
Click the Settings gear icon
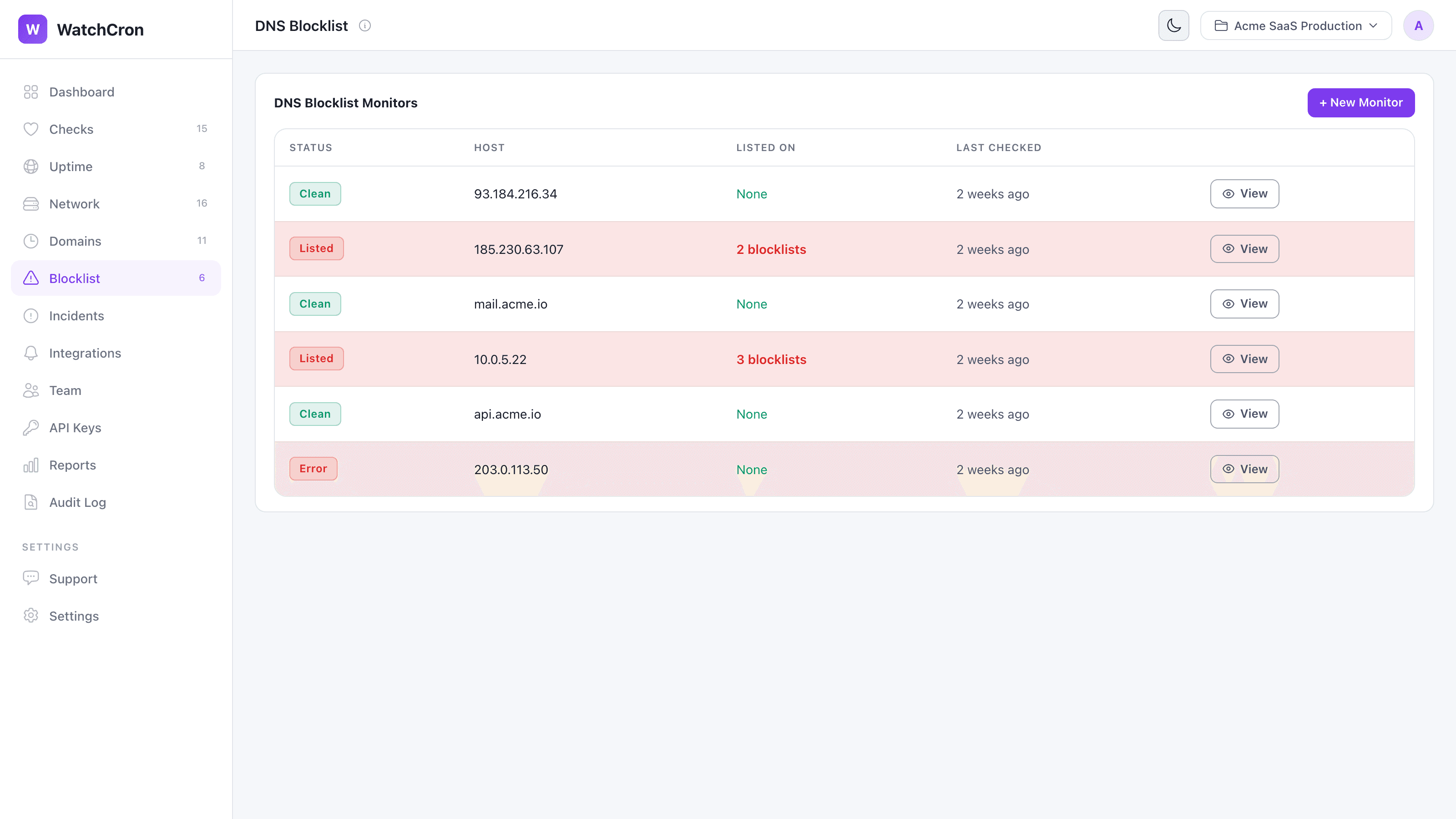tap(30, 616)
